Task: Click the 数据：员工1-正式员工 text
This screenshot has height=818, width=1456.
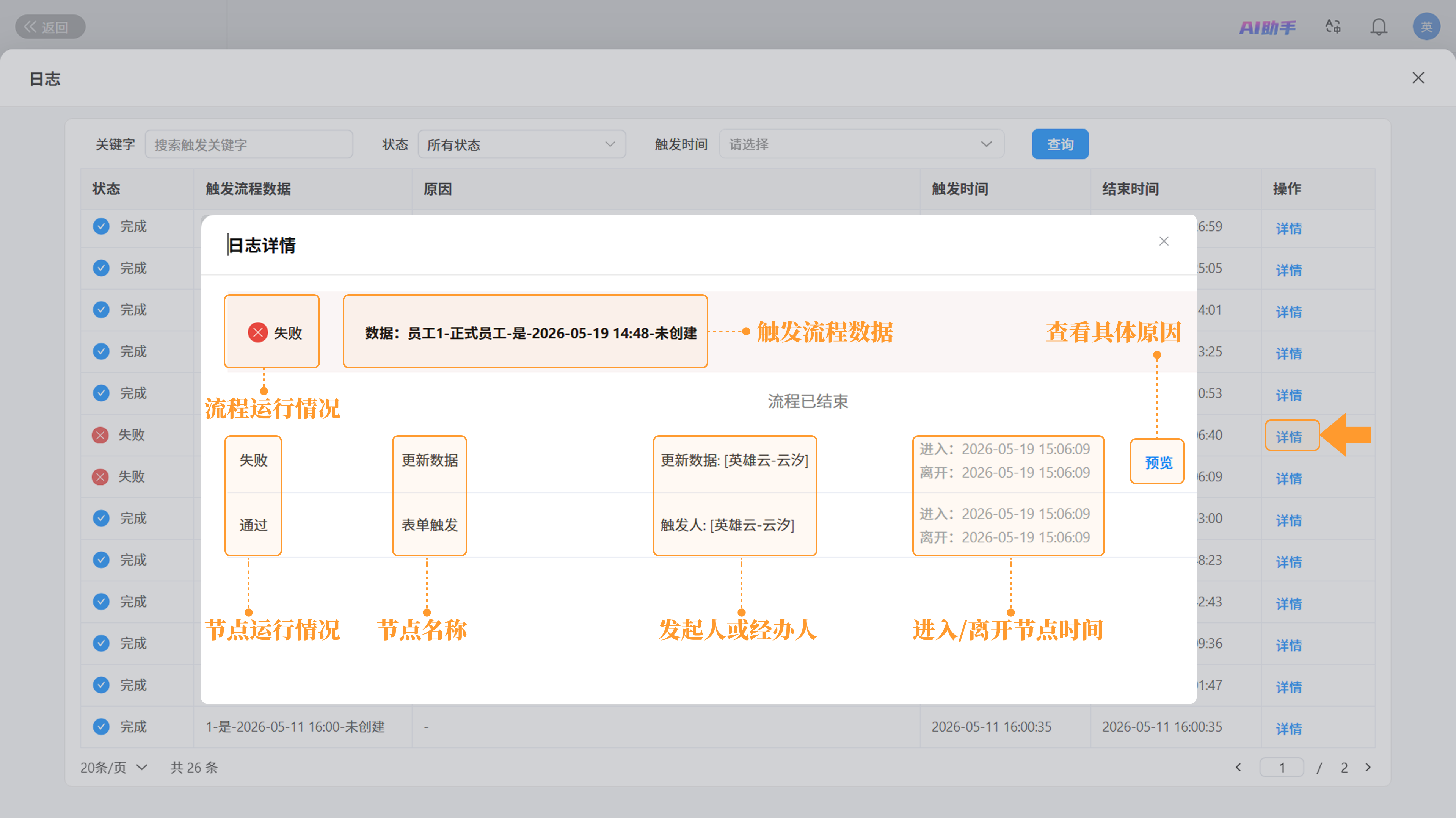Action: [x=531, y=333]
